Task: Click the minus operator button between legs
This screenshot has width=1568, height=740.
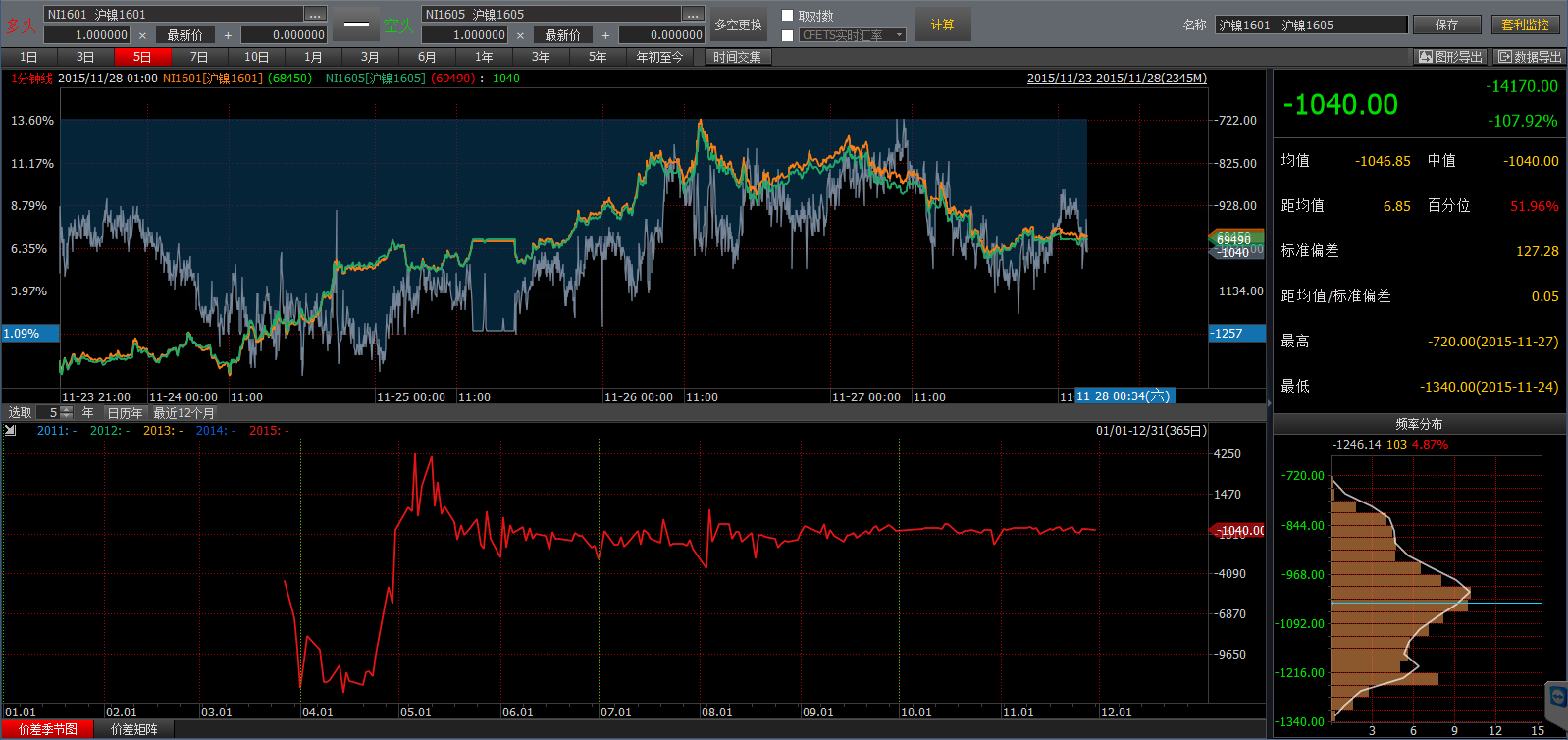Action: (x=356, y=25)
